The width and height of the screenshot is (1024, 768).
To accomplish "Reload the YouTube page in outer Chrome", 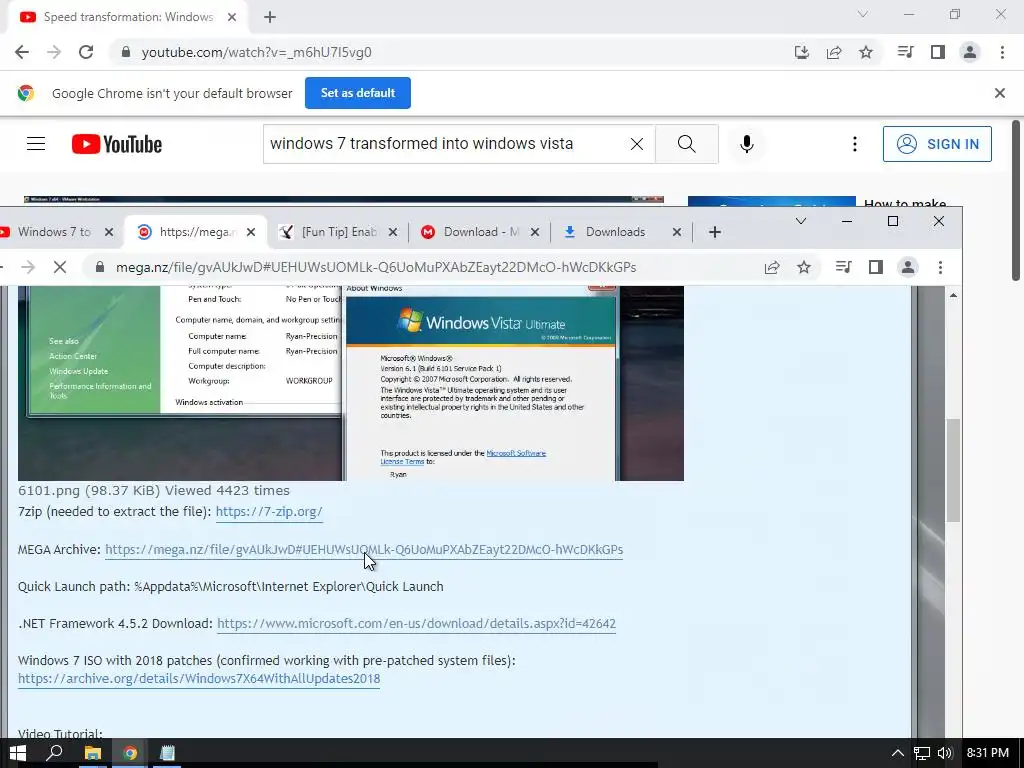I will tap(86, 52).
